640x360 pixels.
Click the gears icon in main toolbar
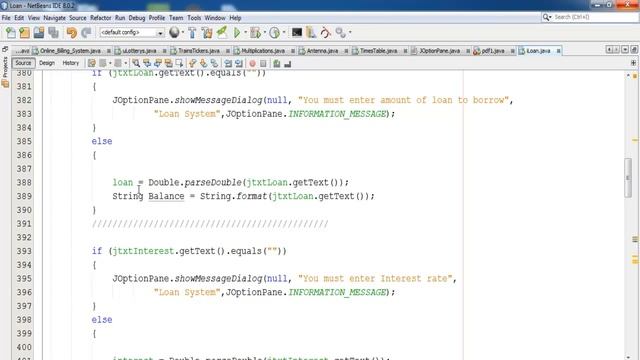click(x=340, y=32)
